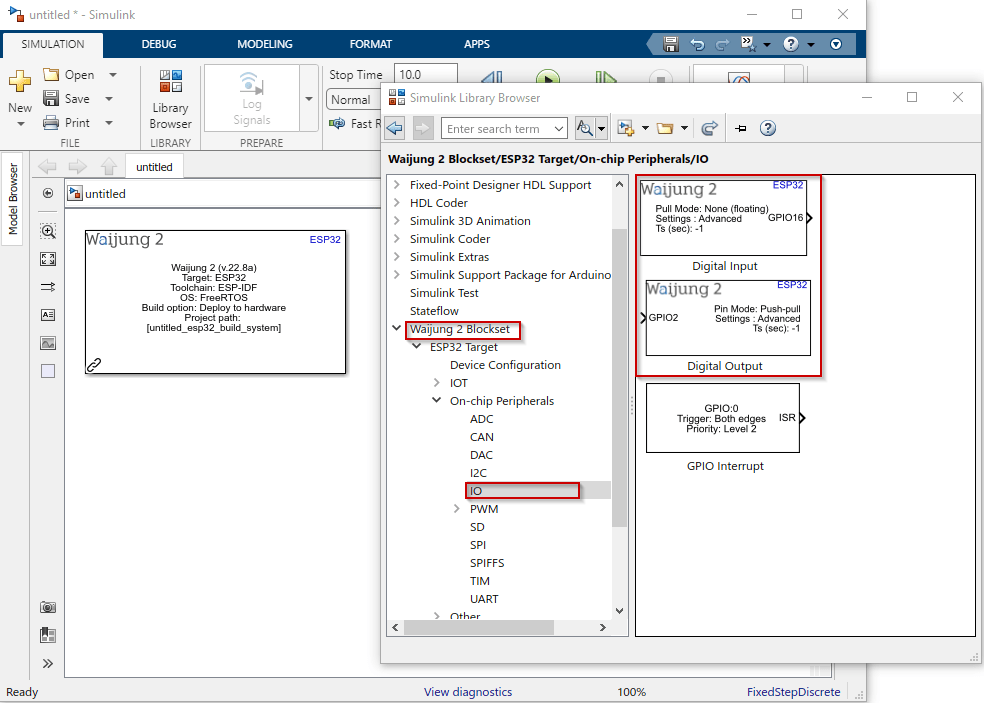984x703 pixels.
Task: Switch to the SIMULATION tab
Action: (53, 44)
